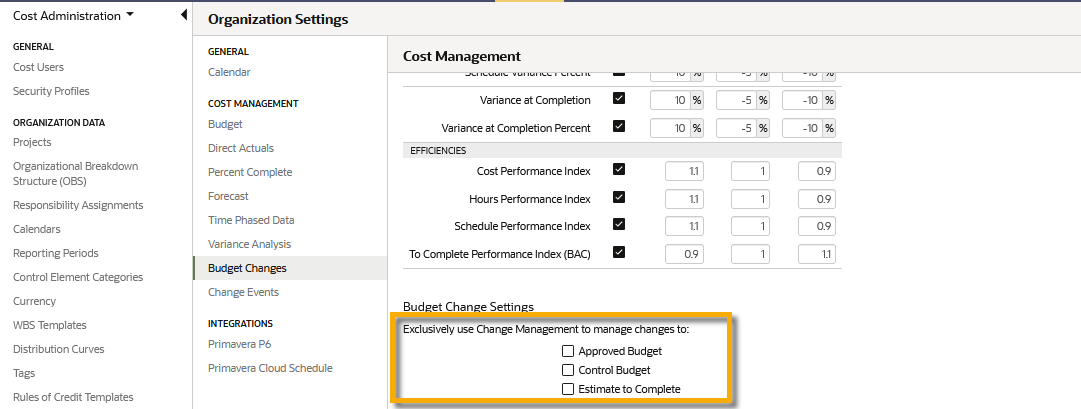
Task: Click first Cost Performance Index value field
Action: point(685,172)
